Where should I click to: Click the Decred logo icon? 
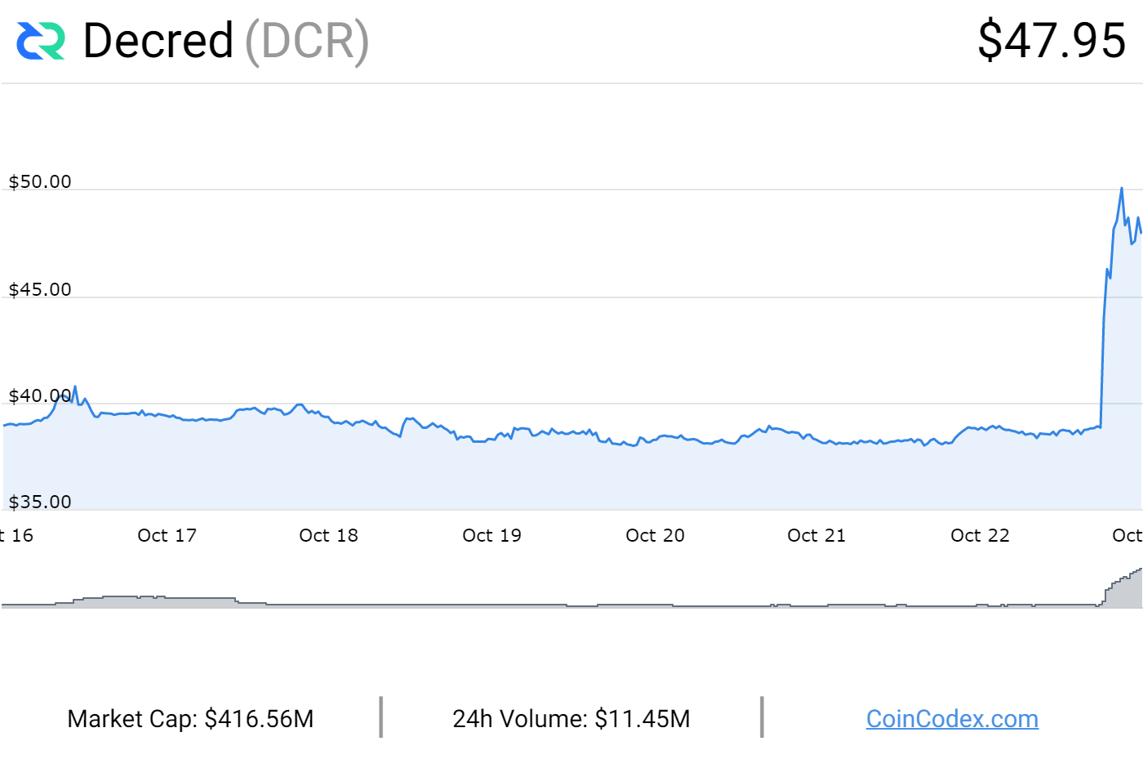point(41,41)
